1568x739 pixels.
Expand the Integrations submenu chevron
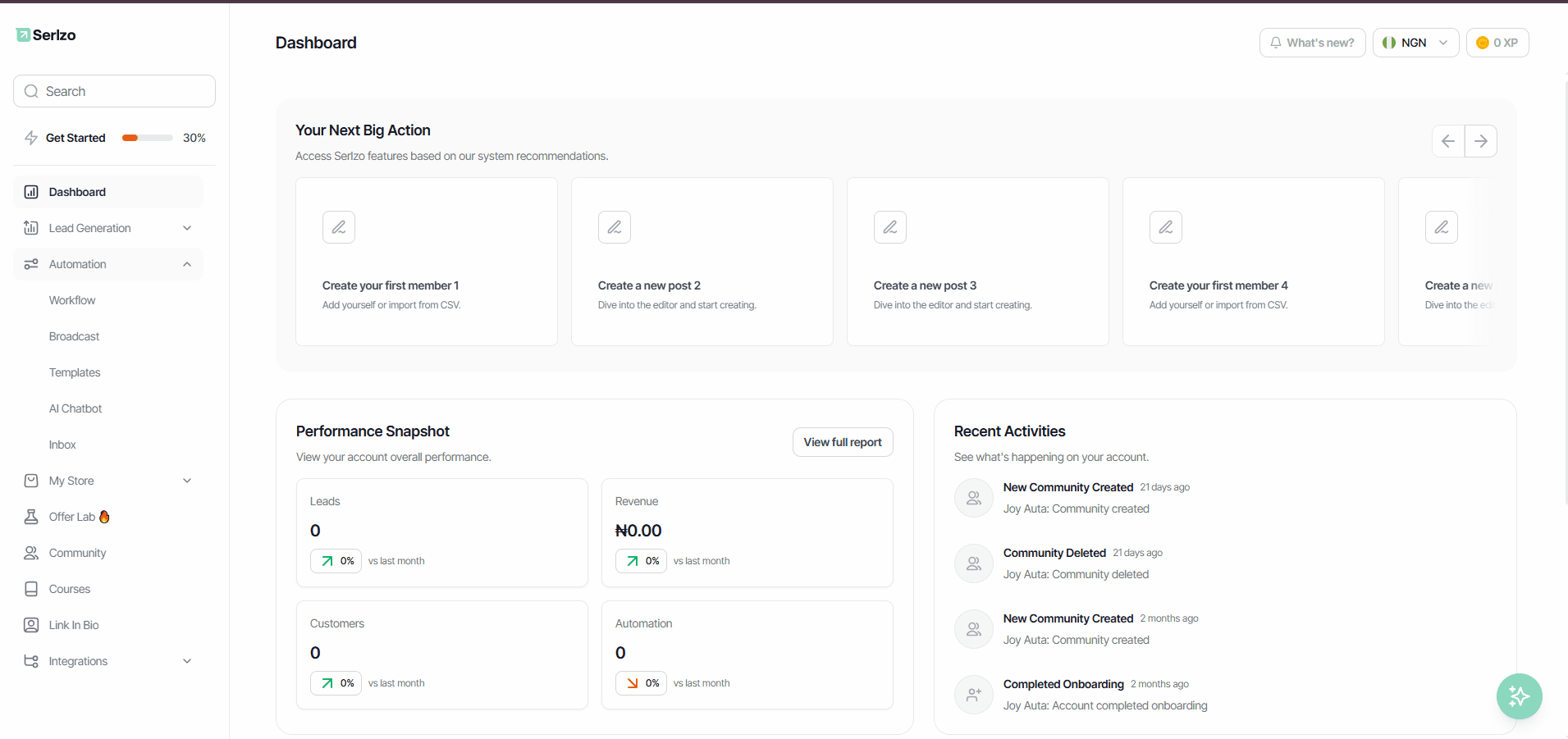[x=187, y=661]
